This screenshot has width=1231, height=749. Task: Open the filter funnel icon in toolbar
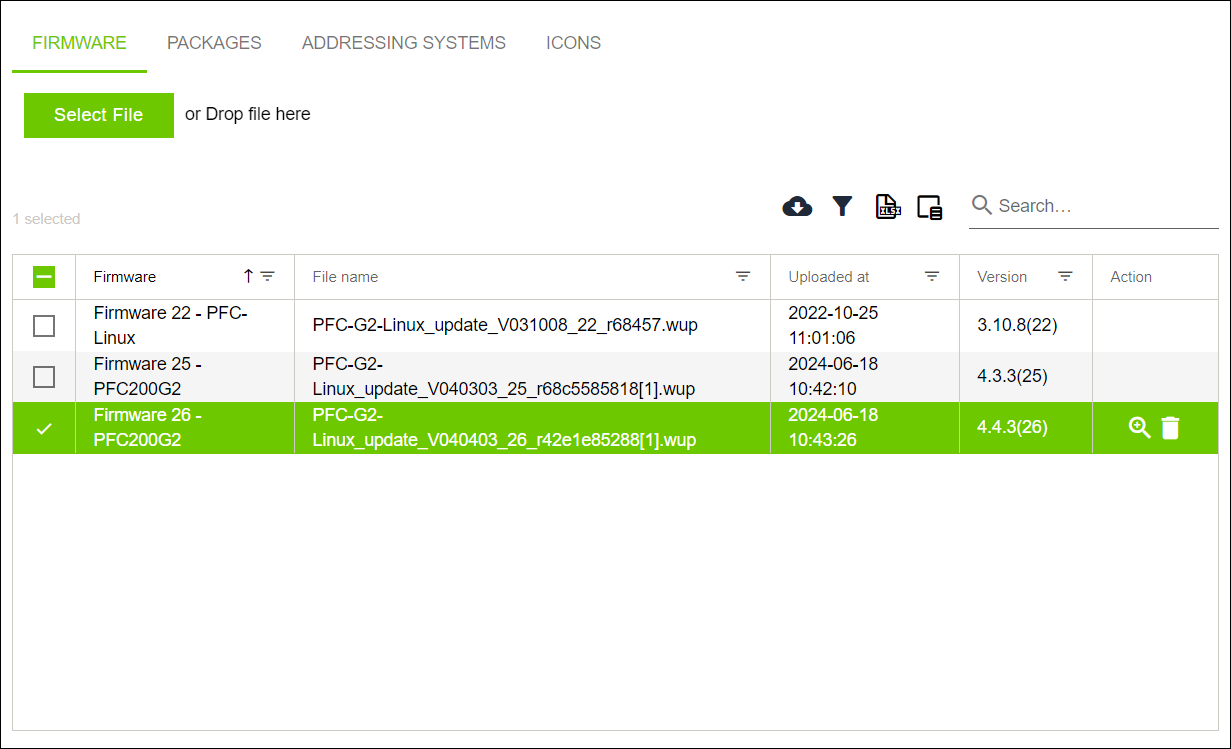pyautogui.click(x=842, y=207)
